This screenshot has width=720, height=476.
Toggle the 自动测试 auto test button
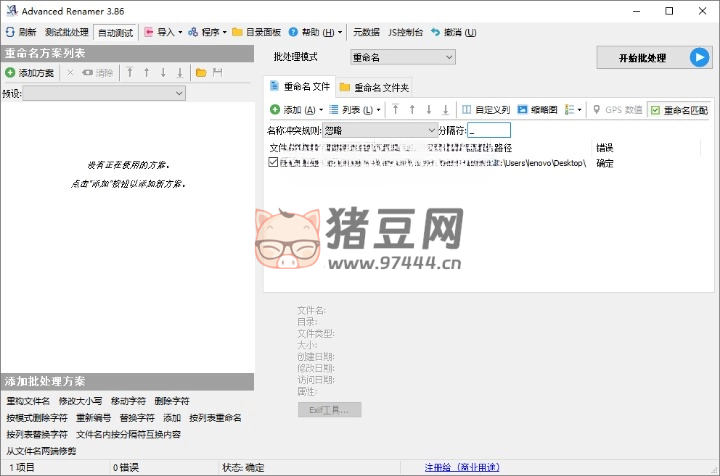[115, 32]
